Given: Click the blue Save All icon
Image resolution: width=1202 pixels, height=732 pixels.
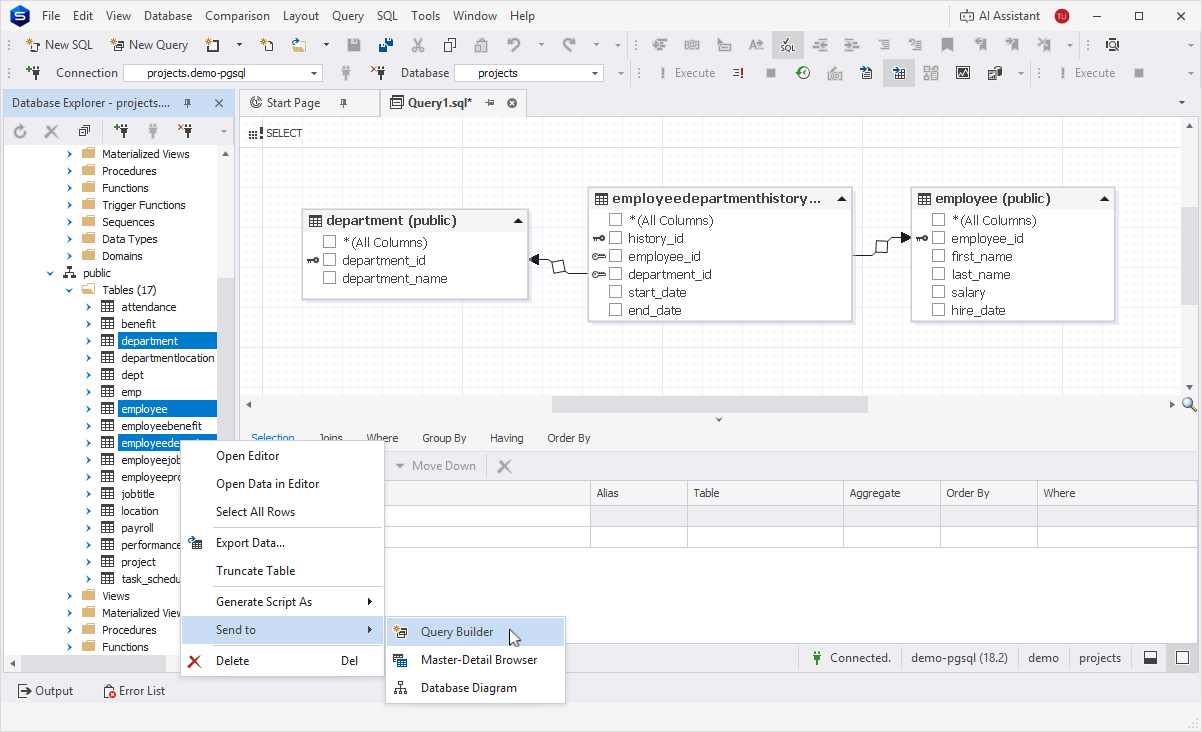Looking at the screenshot, I should pos(385,45).
